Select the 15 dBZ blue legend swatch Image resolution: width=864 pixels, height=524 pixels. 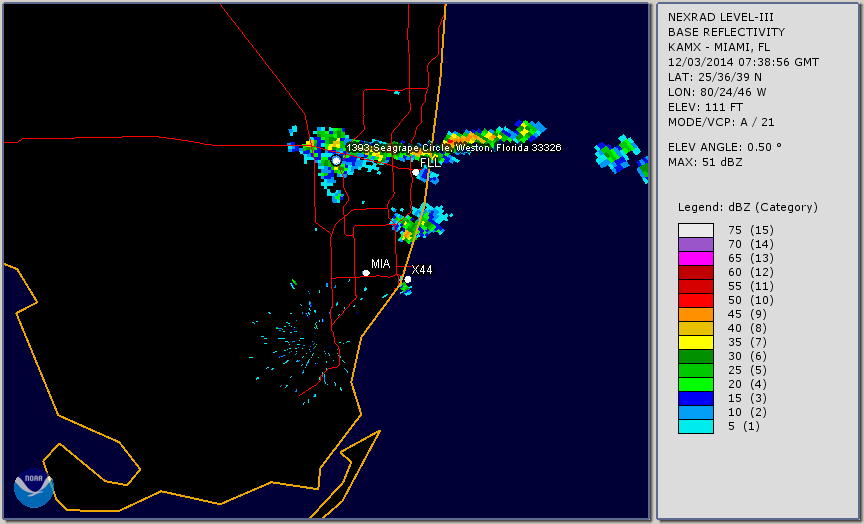(696, 398)
